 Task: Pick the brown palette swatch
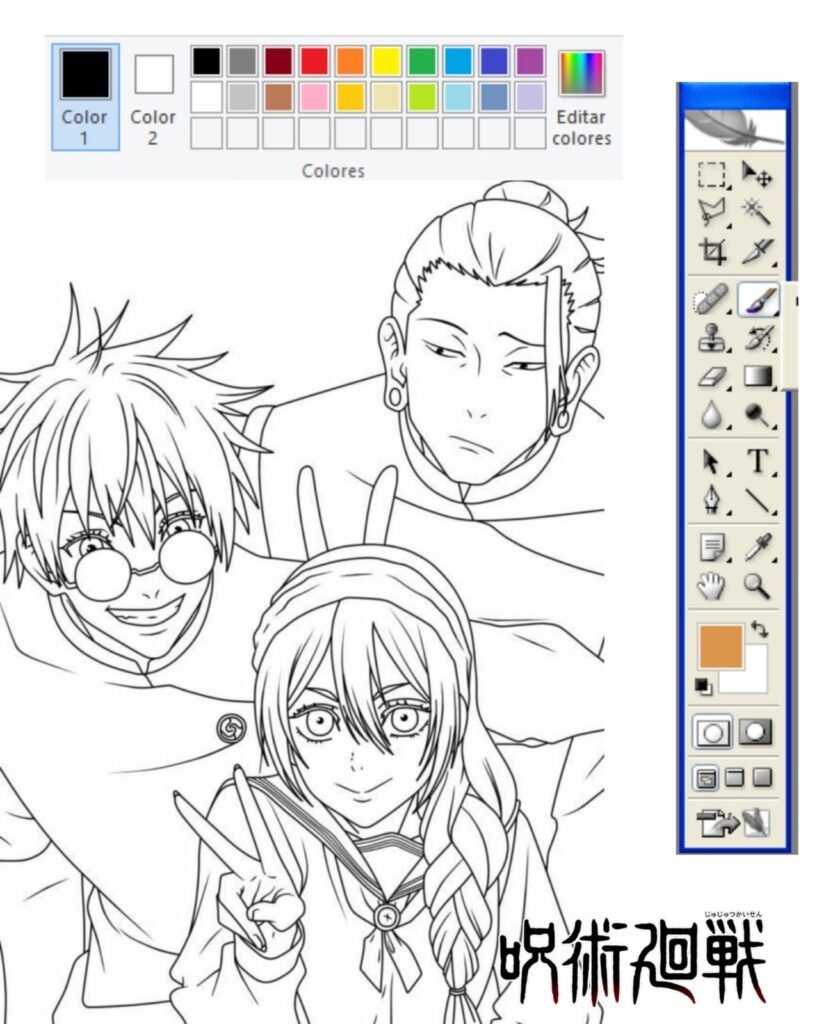click(x=278, y=97)
